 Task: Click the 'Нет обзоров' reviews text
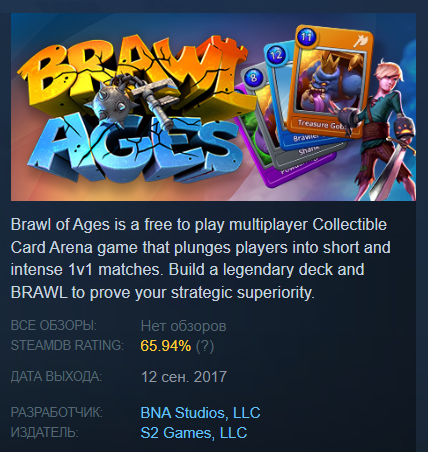click(x=183, y=326)
